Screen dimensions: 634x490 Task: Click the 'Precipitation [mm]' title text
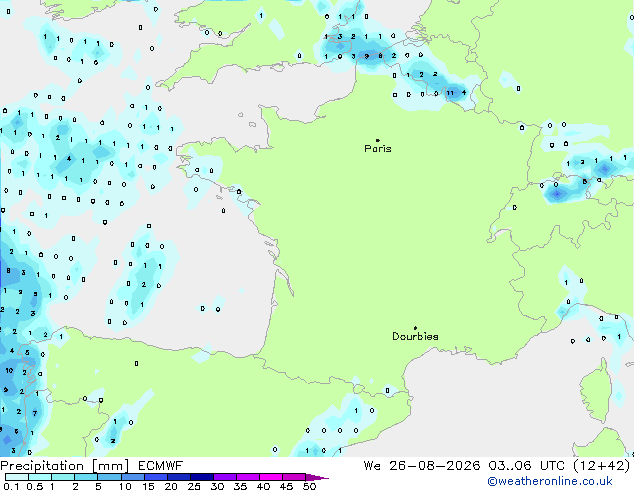(65, 466)
